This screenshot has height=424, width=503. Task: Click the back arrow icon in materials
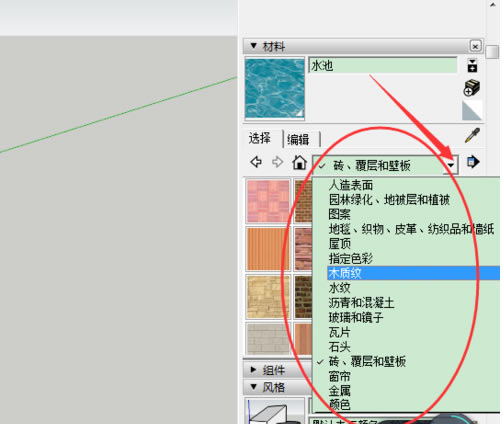pyautogui.click(x=256, y=162)
